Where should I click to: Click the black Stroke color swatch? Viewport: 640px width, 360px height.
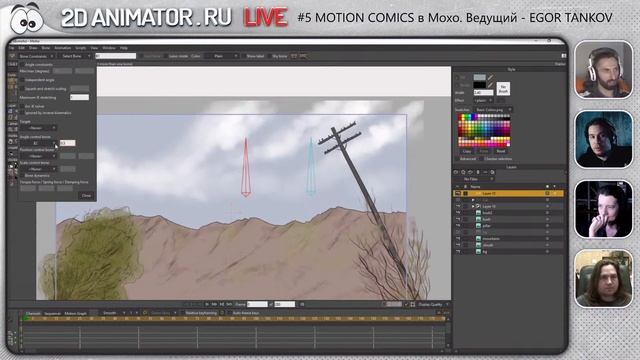480,85
